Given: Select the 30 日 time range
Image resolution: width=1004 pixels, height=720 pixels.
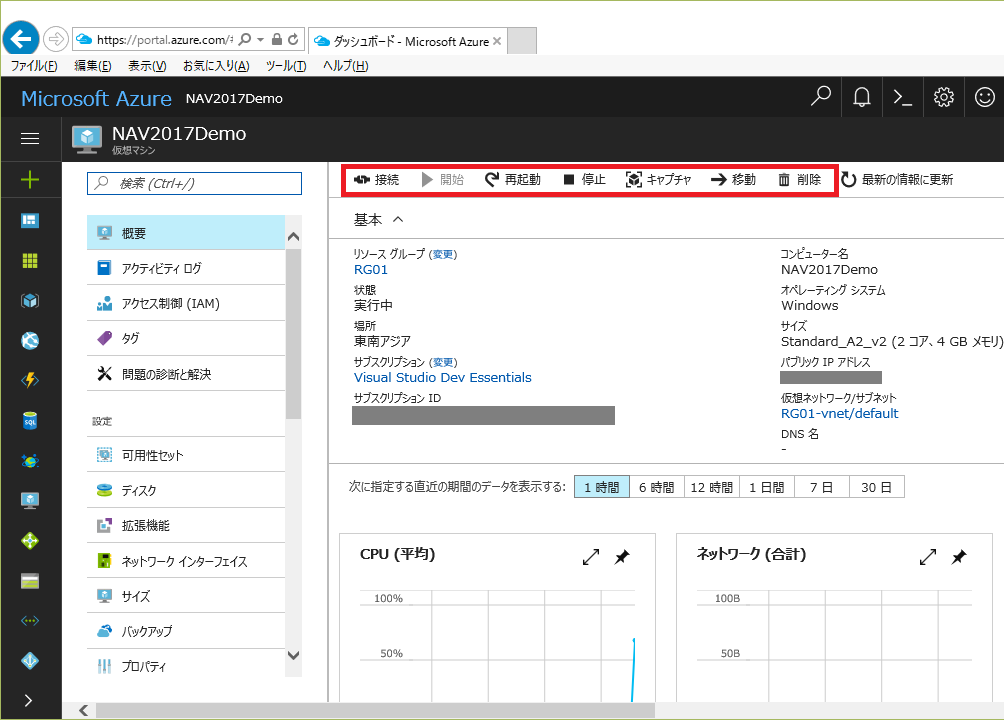Looking at the screenshot, I should (877, 487).
